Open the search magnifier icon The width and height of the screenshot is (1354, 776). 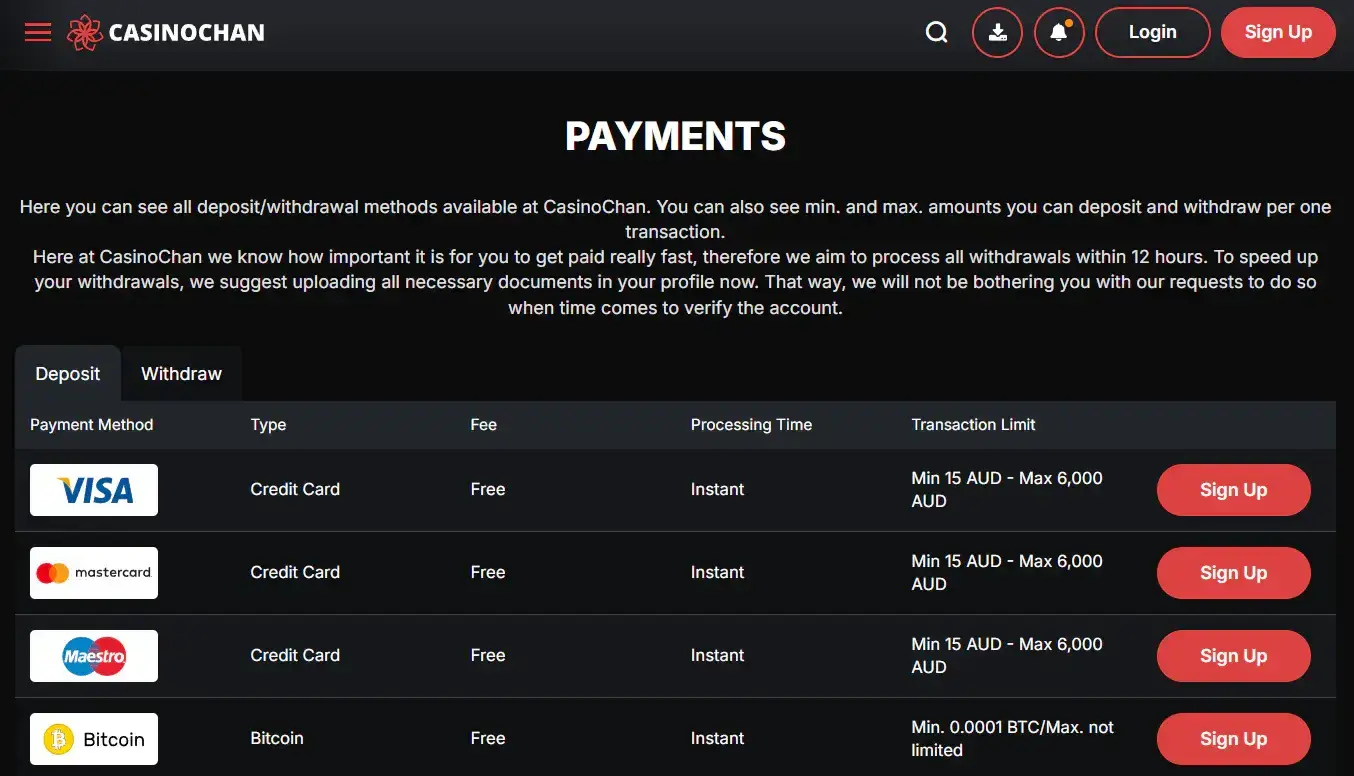coord(937,33)
